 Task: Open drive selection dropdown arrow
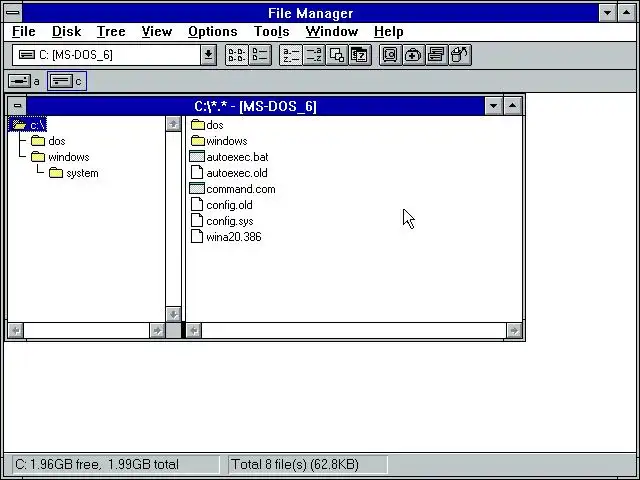coord(208,55)
